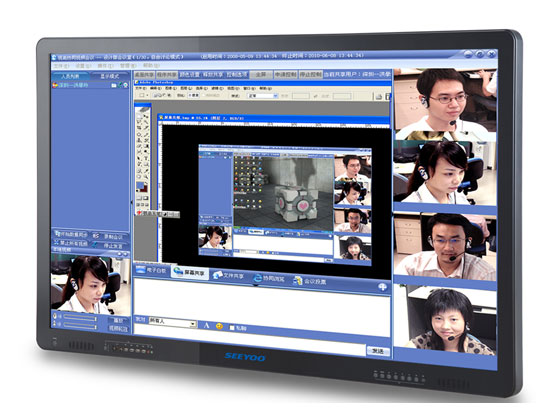This screenshot has height=420, width=560.
Task: Click the 颜色设置 color settings button
Action: click(190, 75)
